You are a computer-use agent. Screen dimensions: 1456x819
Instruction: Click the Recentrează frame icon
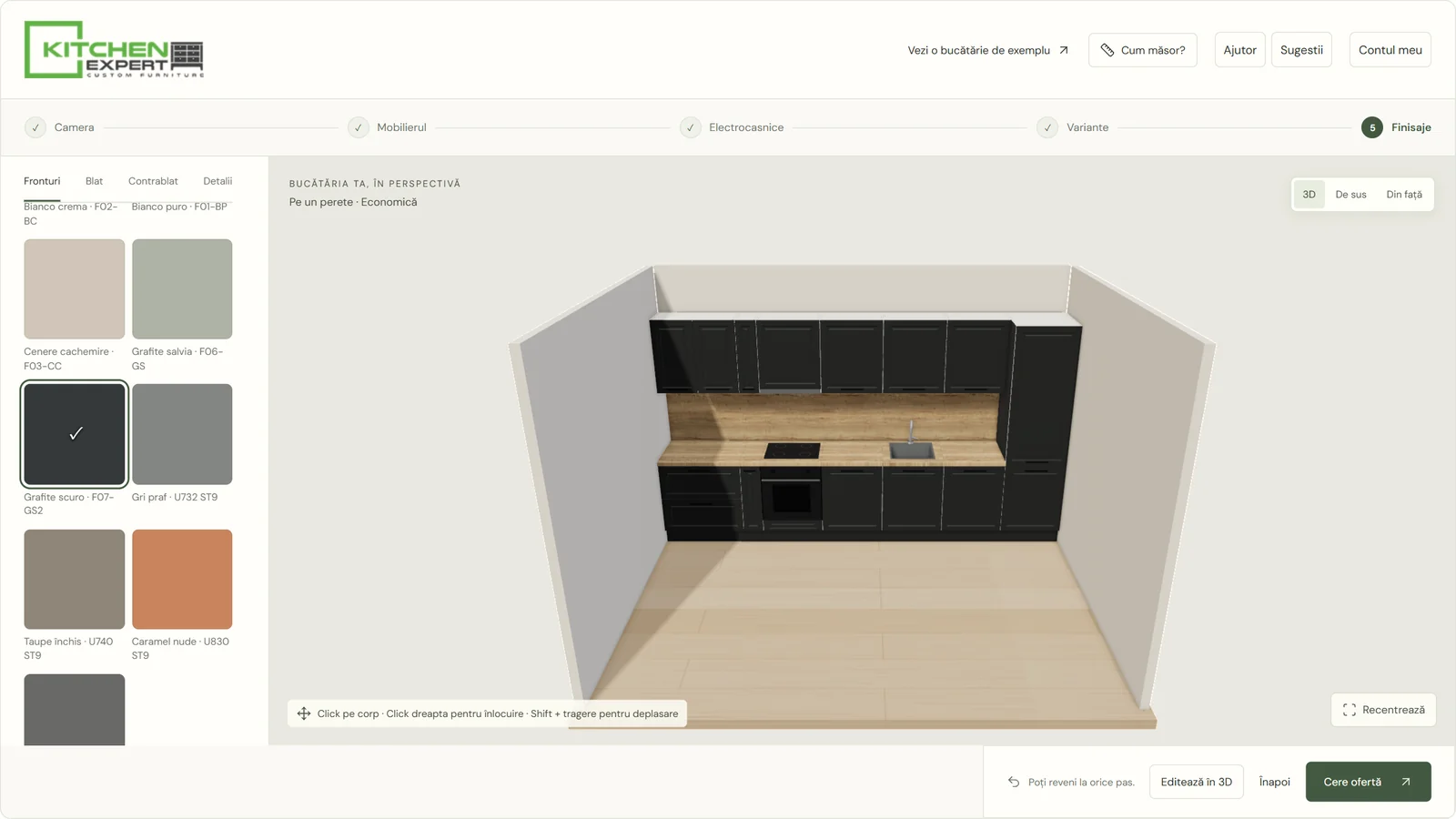(1350, 710)
